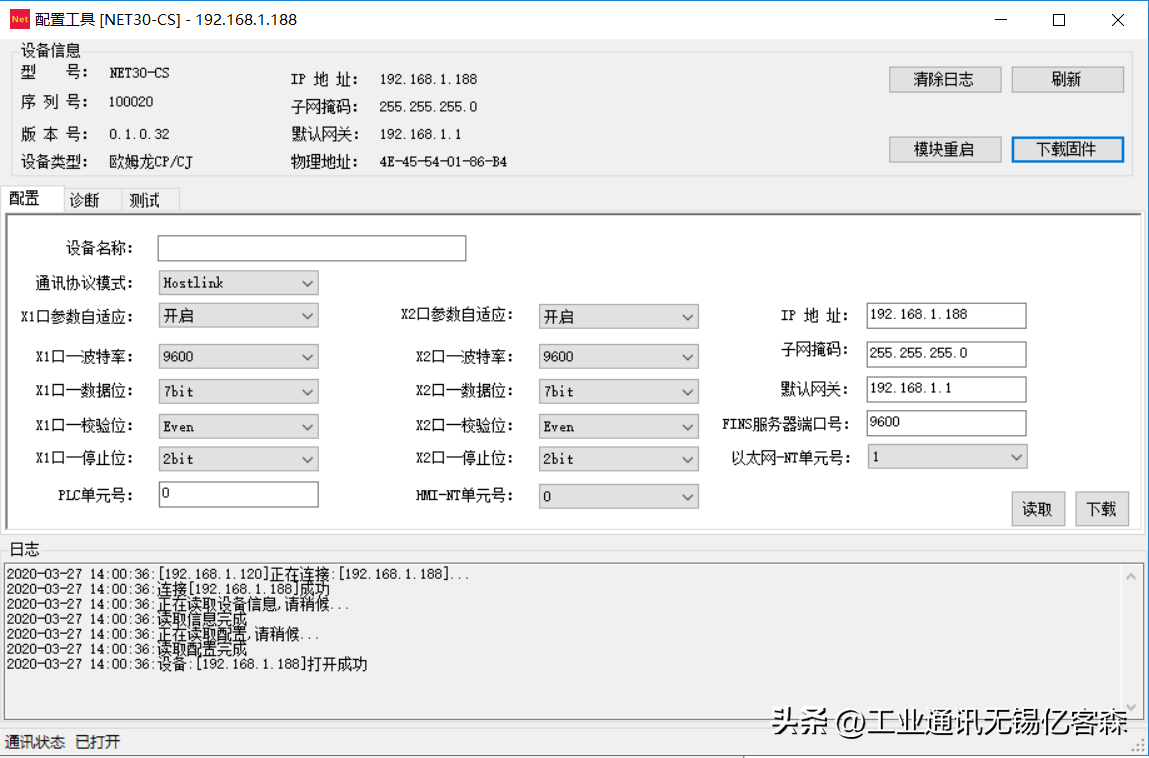Click the 下载 download config button
This screenshot has height=758, width=1149.
(1101, 509)
